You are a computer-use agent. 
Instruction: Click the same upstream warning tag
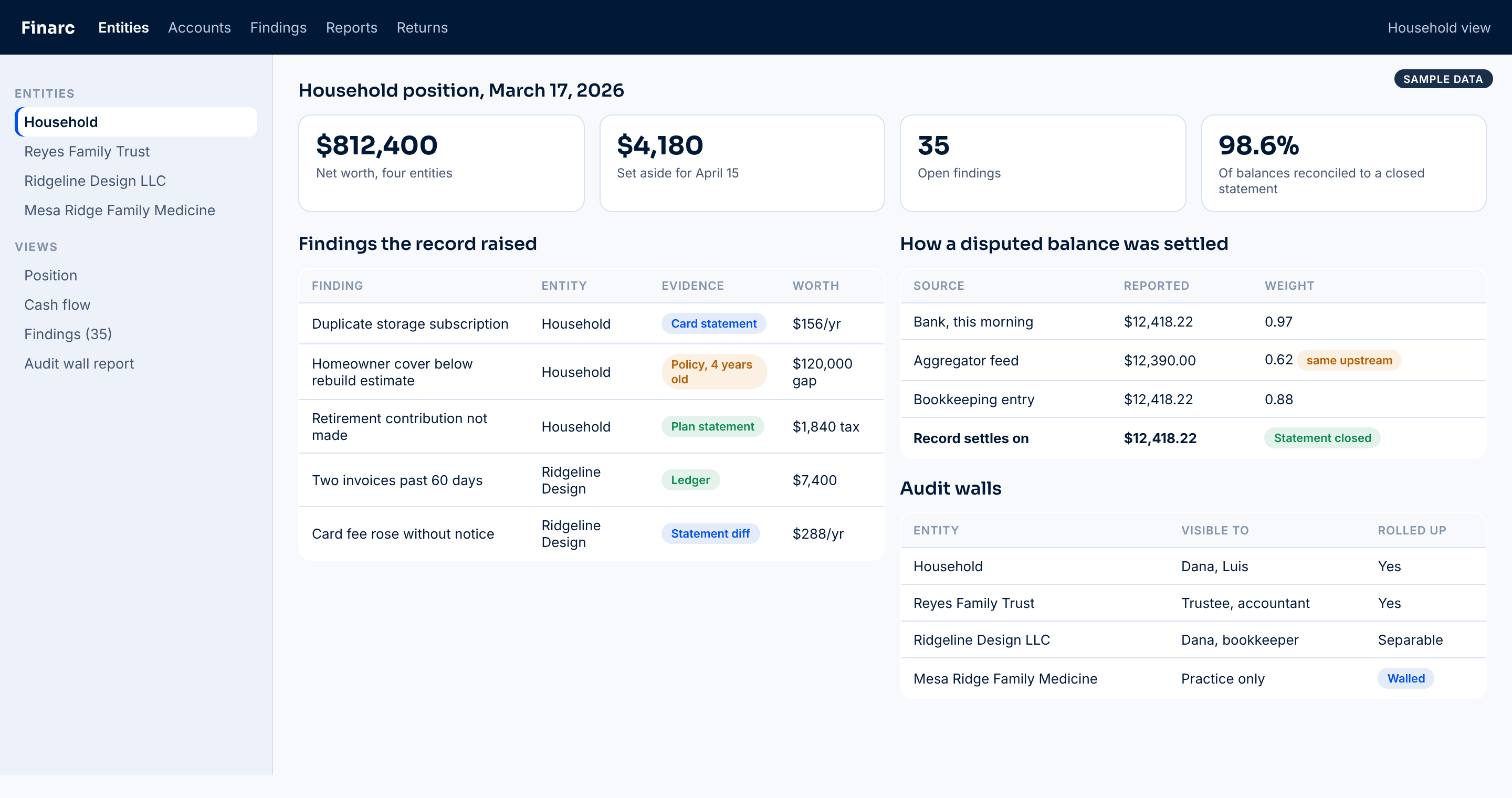(x=1349, y=360)
